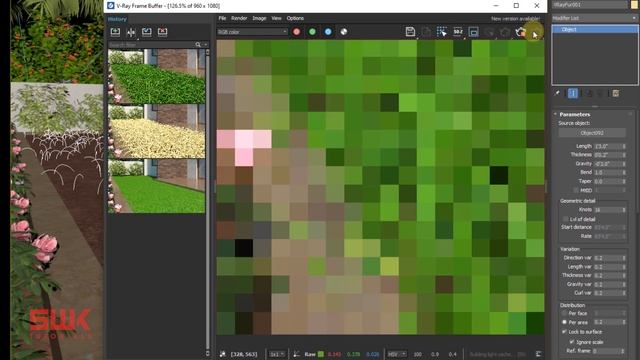
Task: Click the remove modifier trash icon
Action: pos(600,93)
